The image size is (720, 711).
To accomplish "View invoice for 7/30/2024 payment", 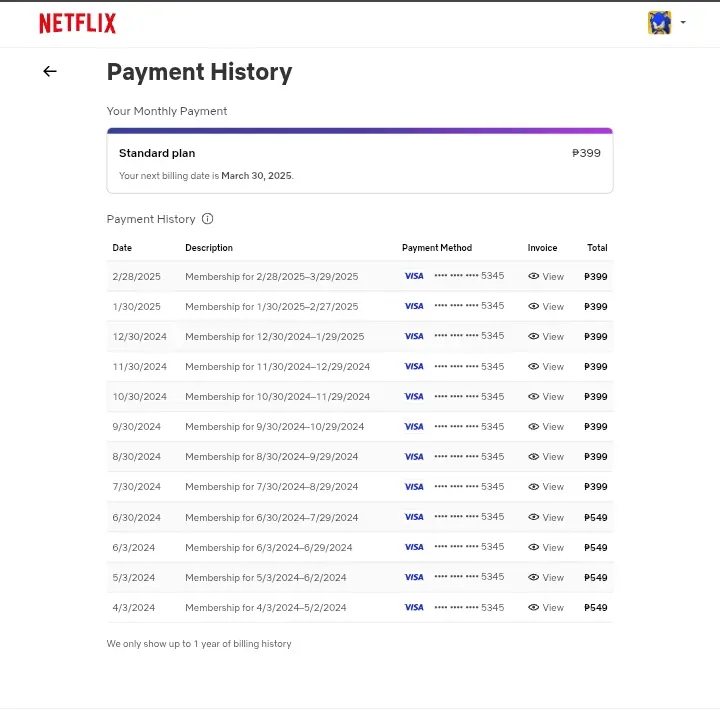I will (x=546, y=487).
